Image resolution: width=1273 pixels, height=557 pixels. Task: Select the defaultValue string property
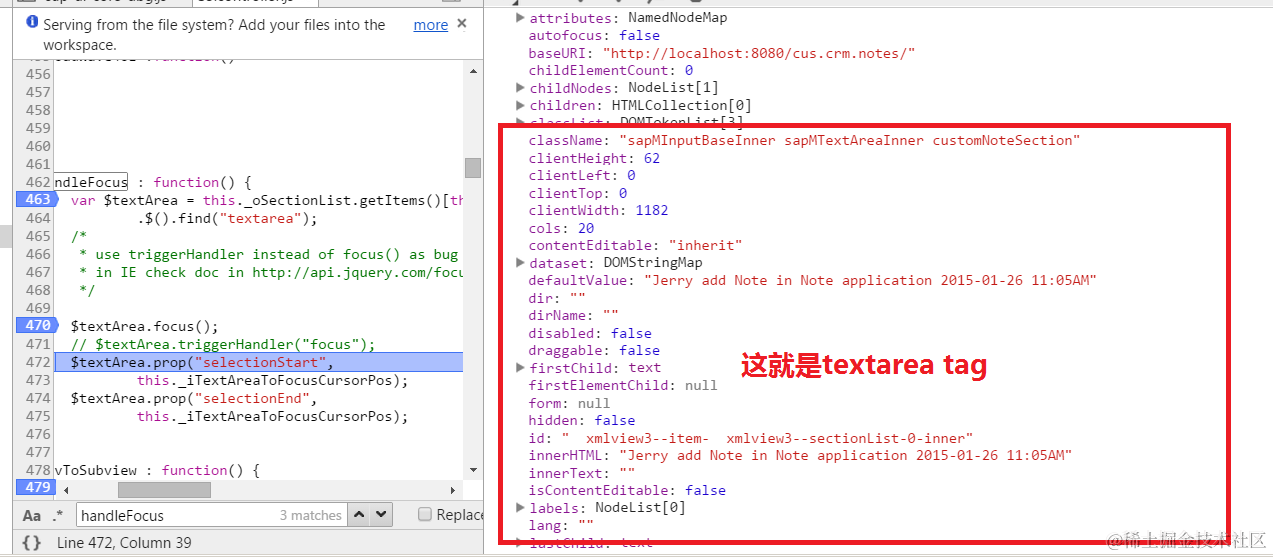pyautogui.click(x=812, y=281)
